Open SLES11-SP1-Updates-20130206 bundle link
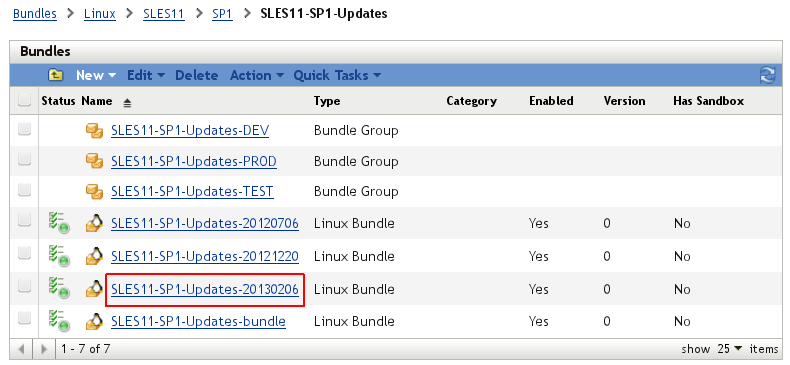790x365 pixels. tap(205, 289)
